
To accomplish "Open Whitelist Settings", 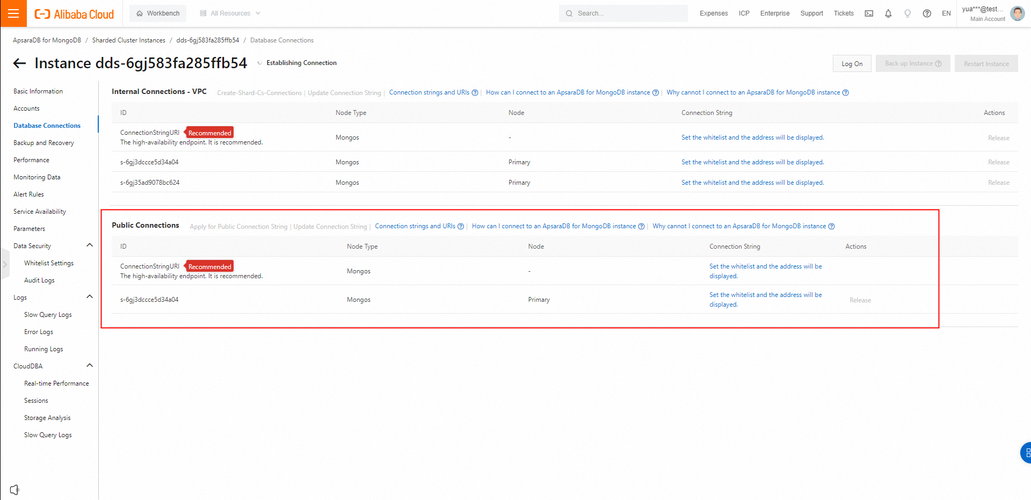I will [49, 263].
